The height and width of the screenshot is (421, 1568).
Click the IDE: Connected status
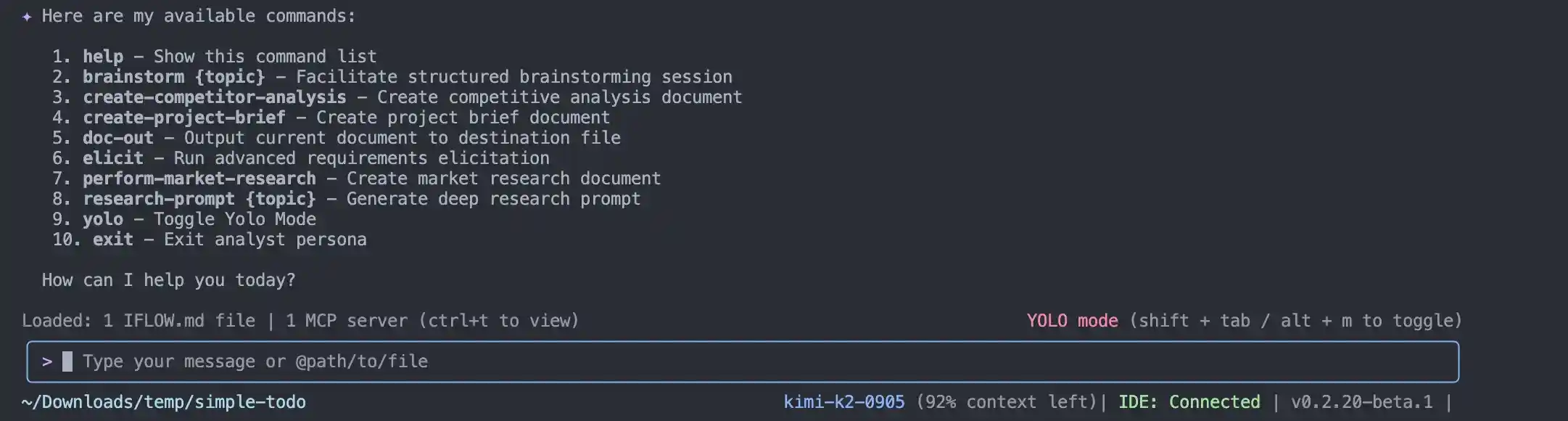click(1189, 402)
